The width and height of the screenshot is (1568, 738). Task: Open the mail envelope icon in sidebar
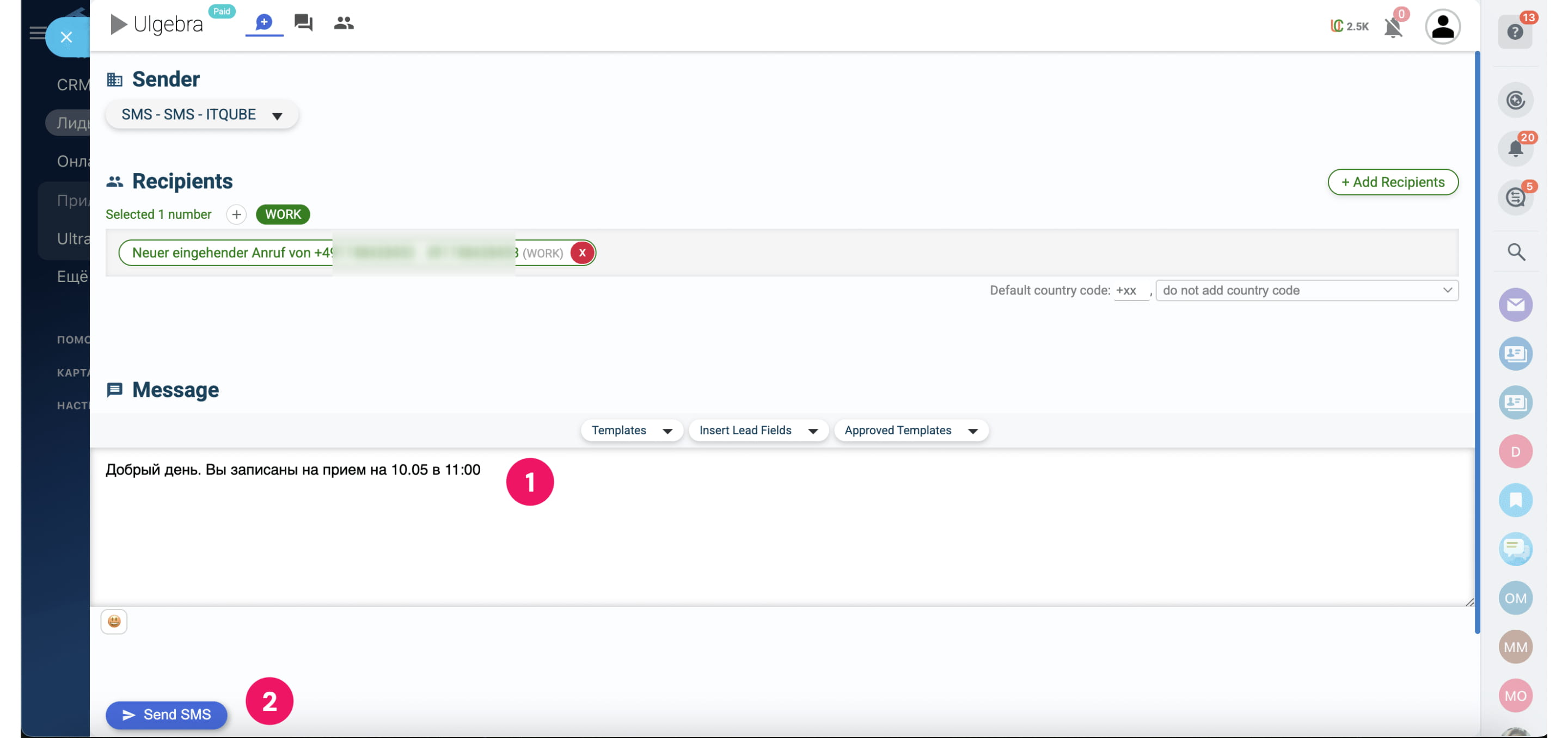[x=1515, y=305]
